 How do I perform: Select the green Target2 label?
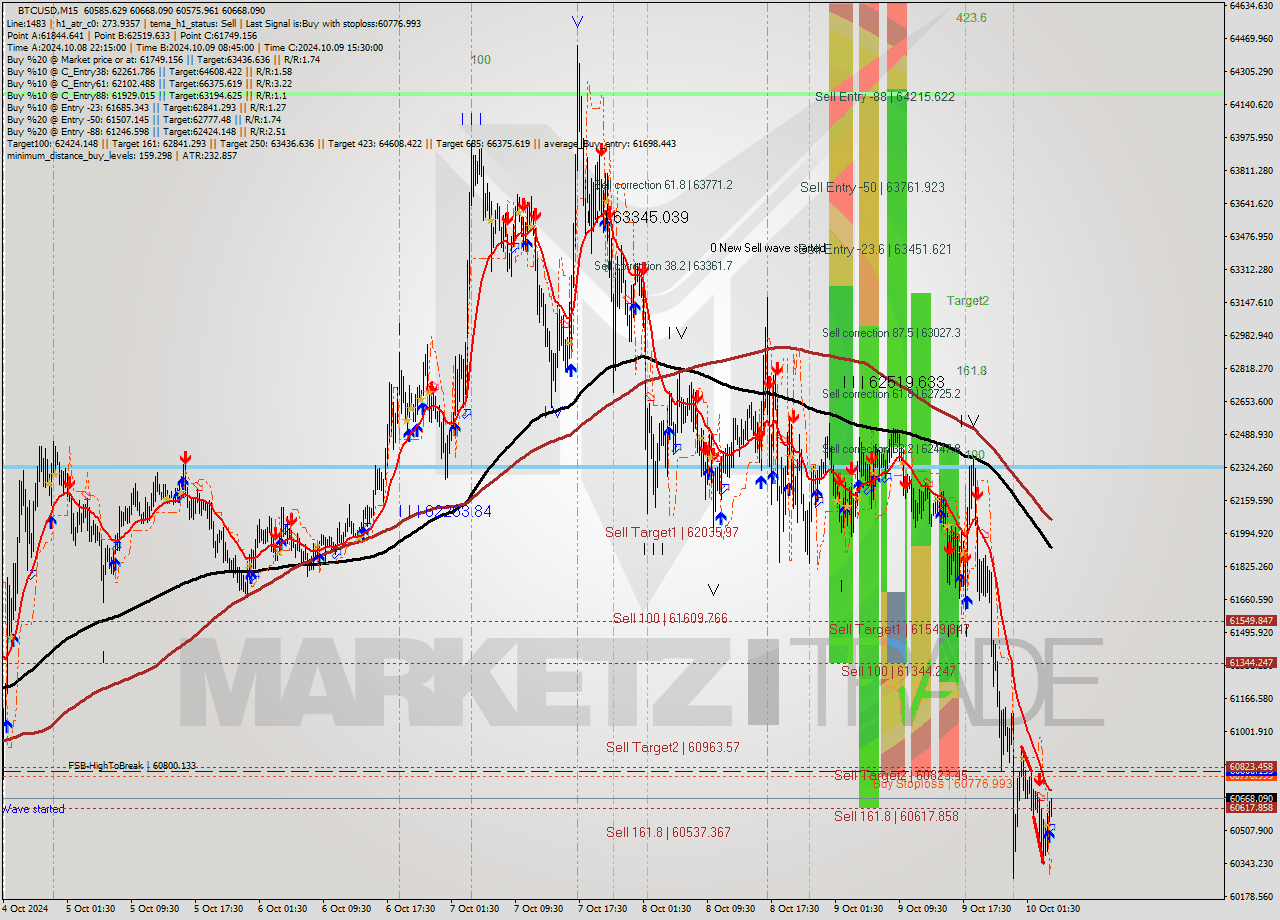(967, 300)
